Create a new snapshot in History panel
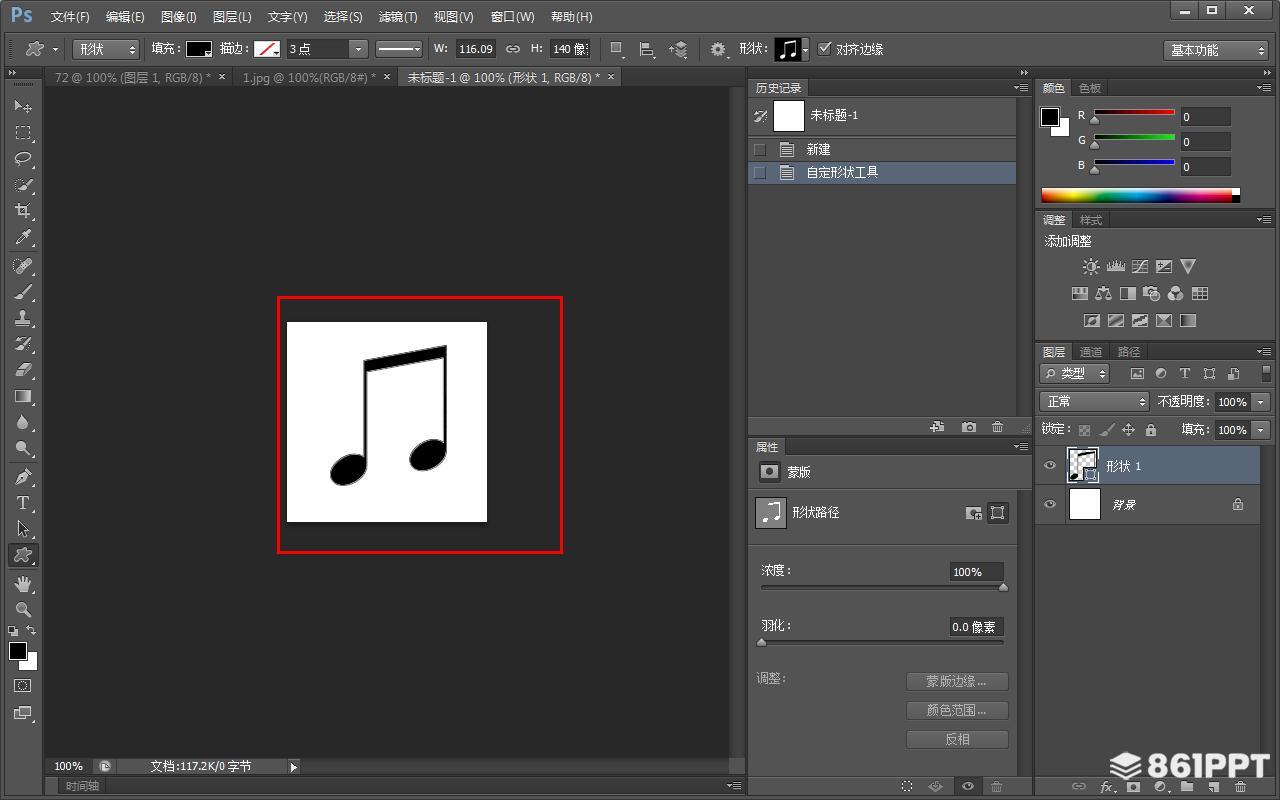 click(x=968, y=427)
